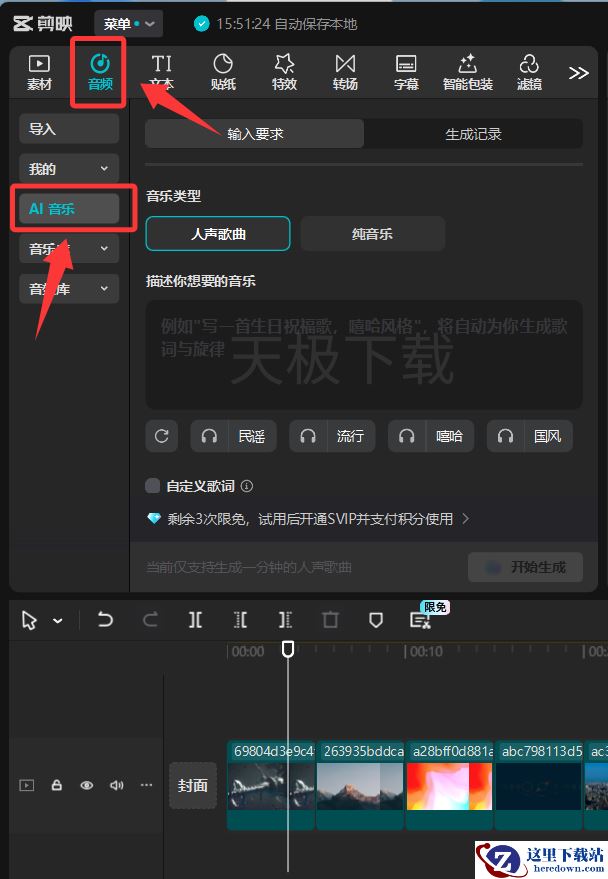Add a marker on the timeline
The width and height of the screenshot is (608, 879).
click(x=375, y=620)
